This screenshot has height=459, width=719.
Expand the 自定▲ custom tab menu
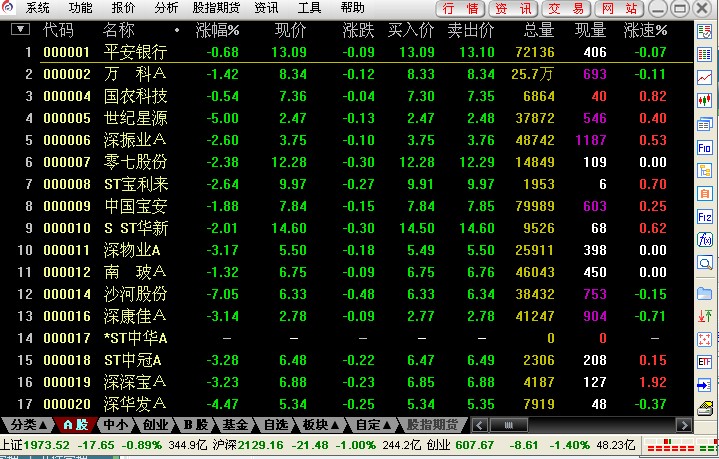coord(373,425)
